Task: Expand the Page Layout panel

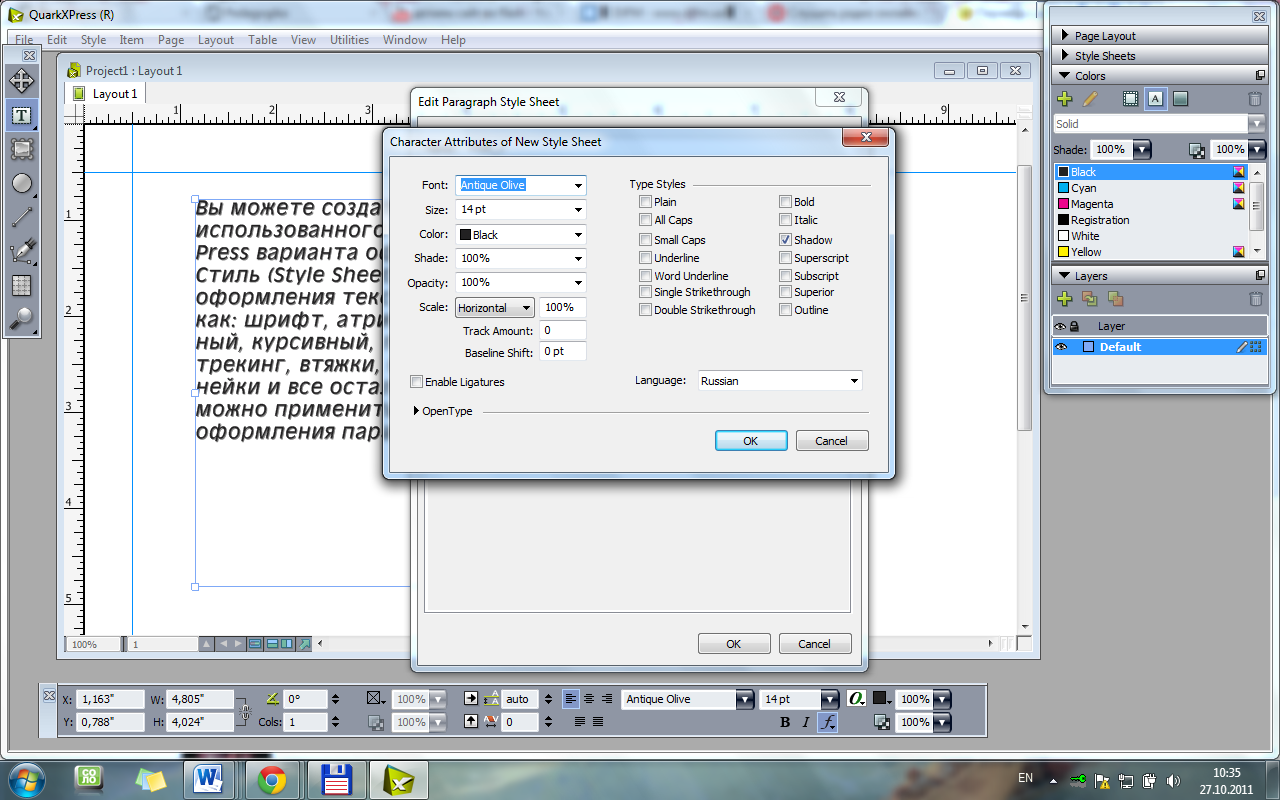Action: click(x=1066, y=36)
